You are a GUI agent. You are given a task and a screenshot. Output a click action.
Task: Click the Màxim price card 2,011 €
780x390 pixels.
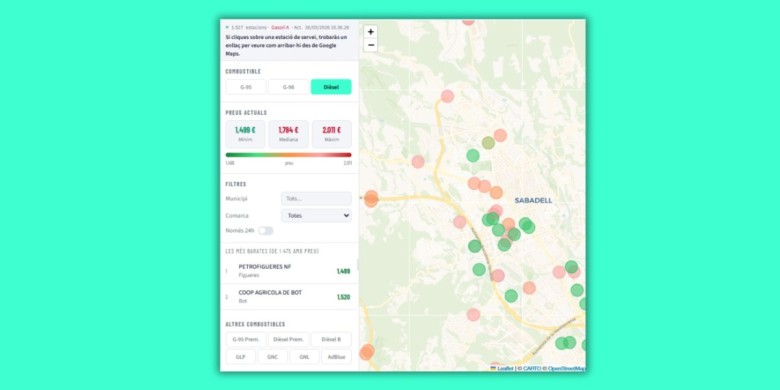(x=332, y=134)
